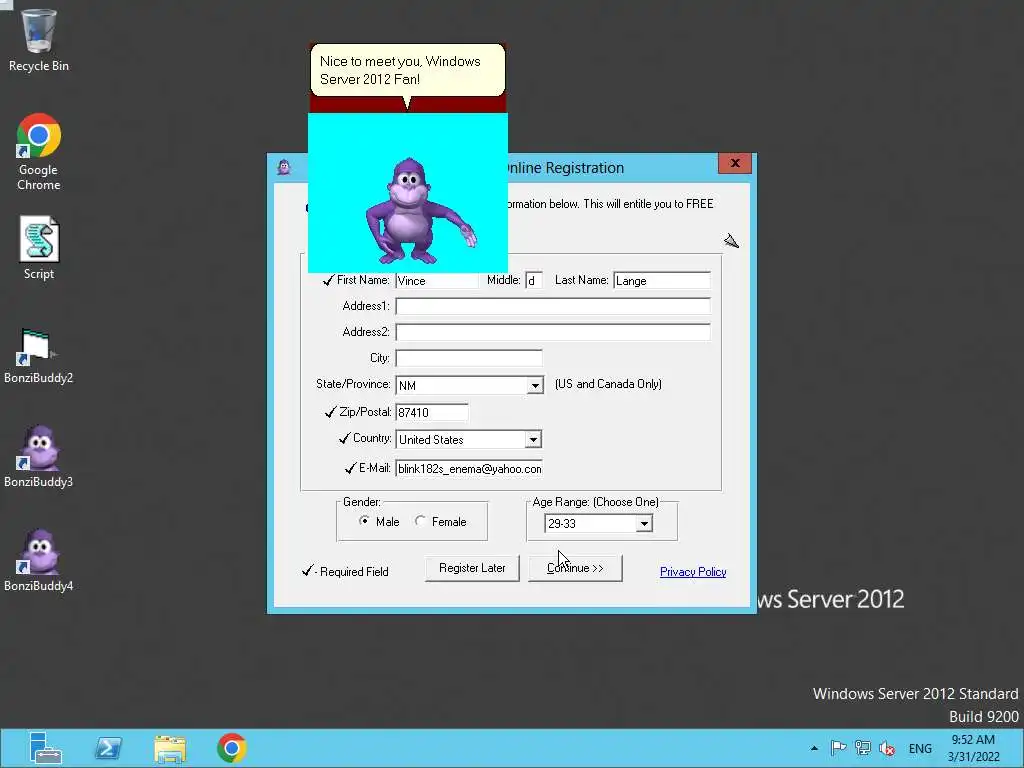Click the ENG language indicator
The height and width of the screenshot is (768, 1024).
(920, 748)
